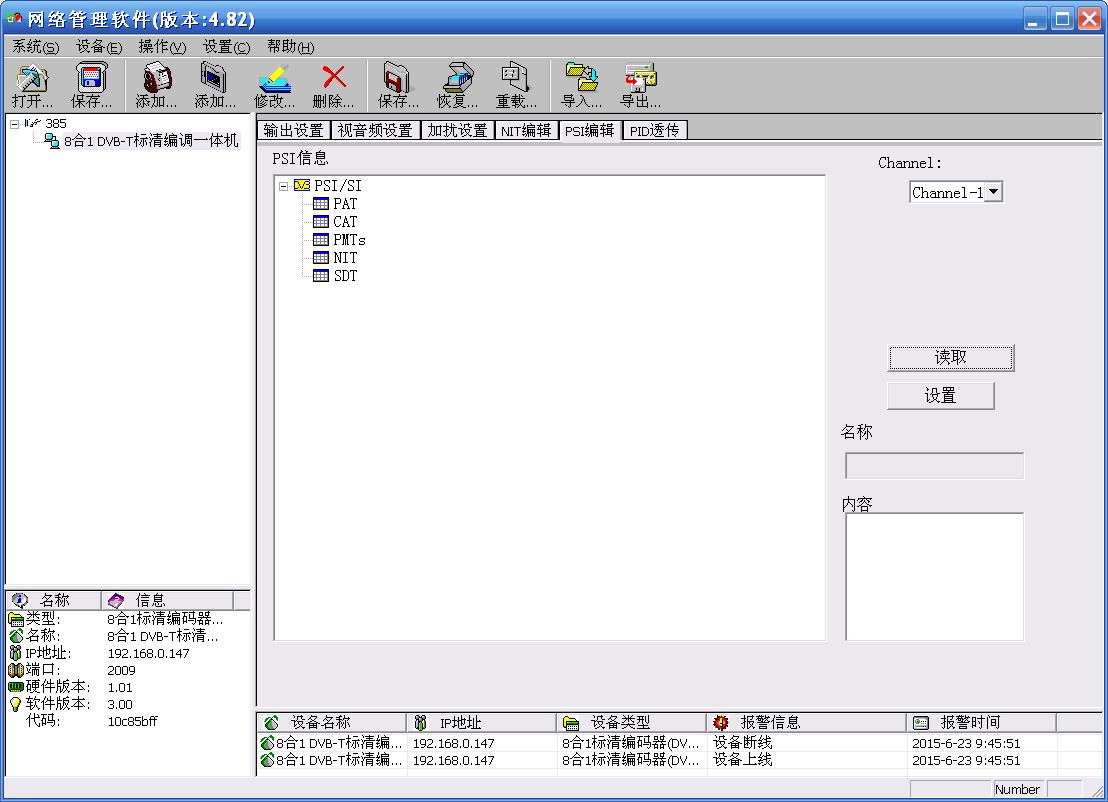Click the 读取 (Read) button
This screenshot has height=802, width=1108.
(950, 358)
